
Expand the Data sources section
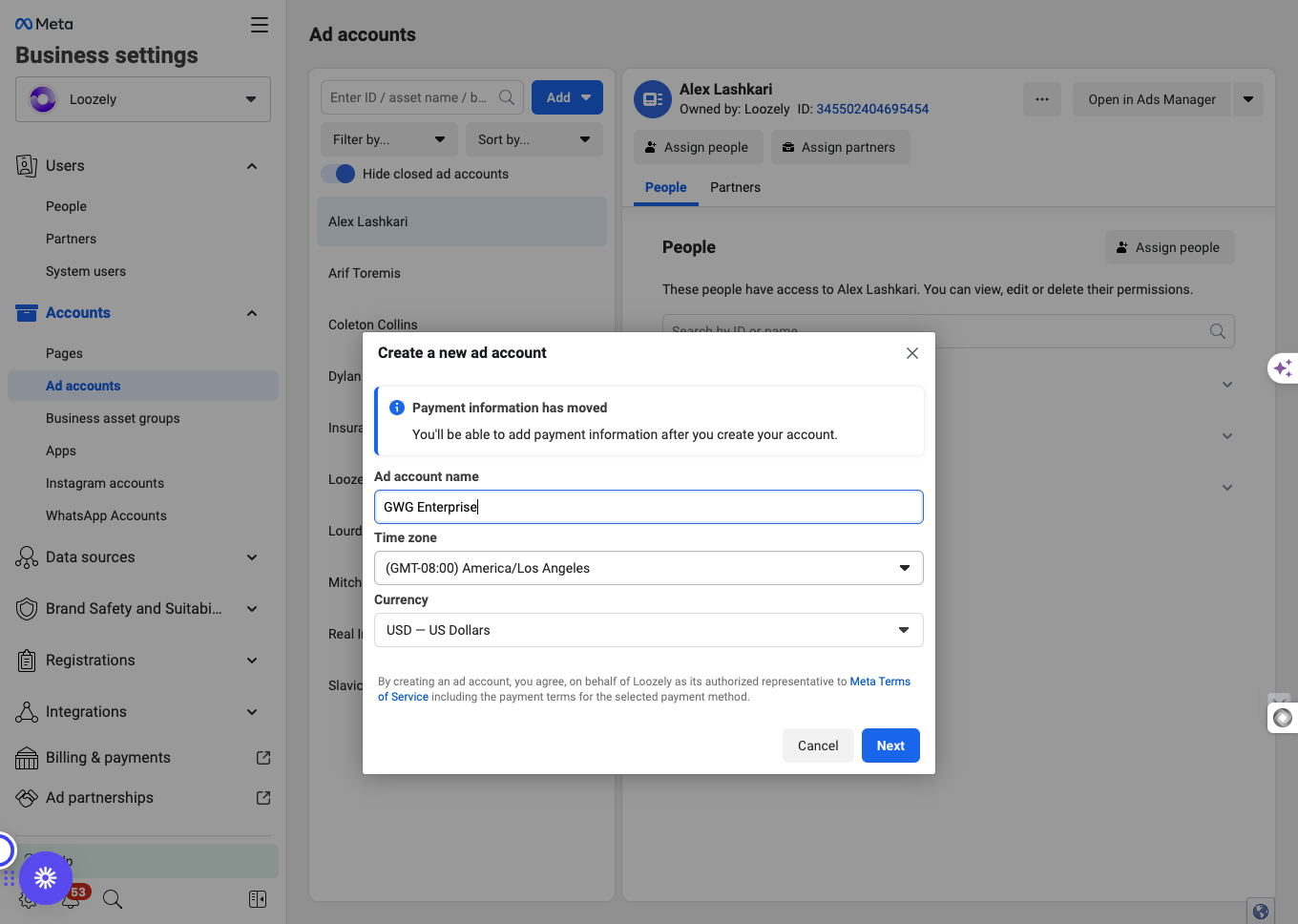(x=252, y=557)
